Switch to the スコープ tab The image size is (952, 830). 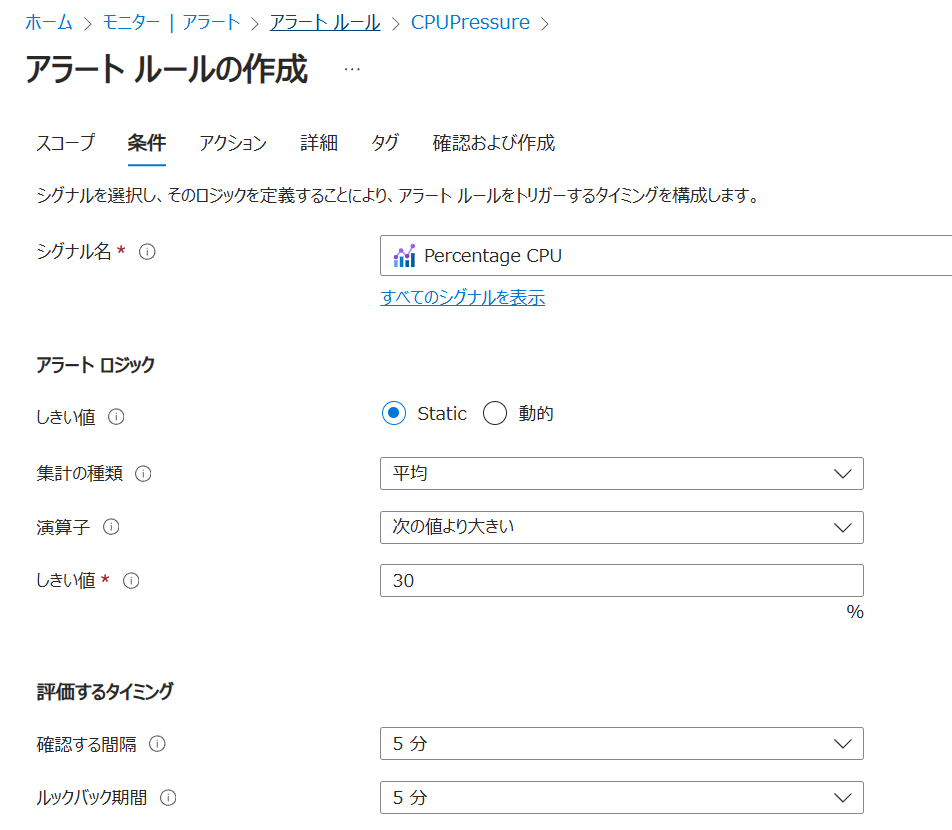(x=65, y=143)
